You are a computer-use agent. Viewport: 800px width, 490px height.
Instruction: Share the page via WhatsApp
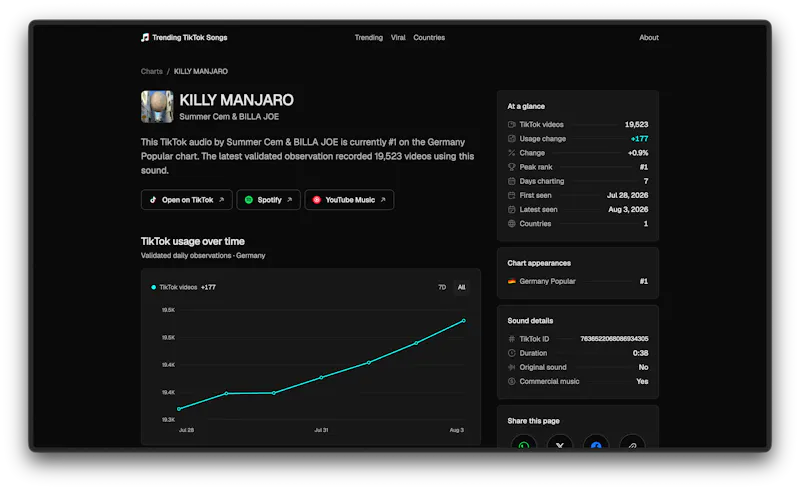click(x=523, y=442)
